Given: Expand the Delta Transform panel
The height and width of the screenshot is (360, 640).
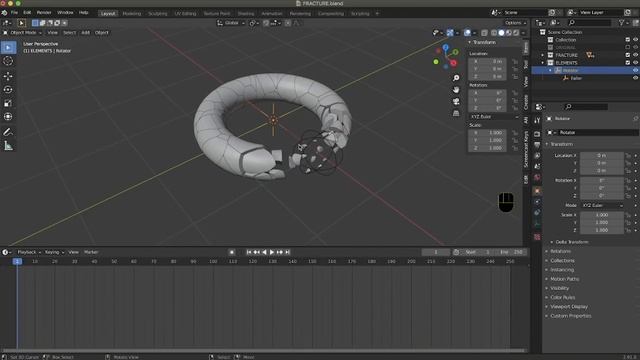Looking at the screenshot, I should point(571,242).
